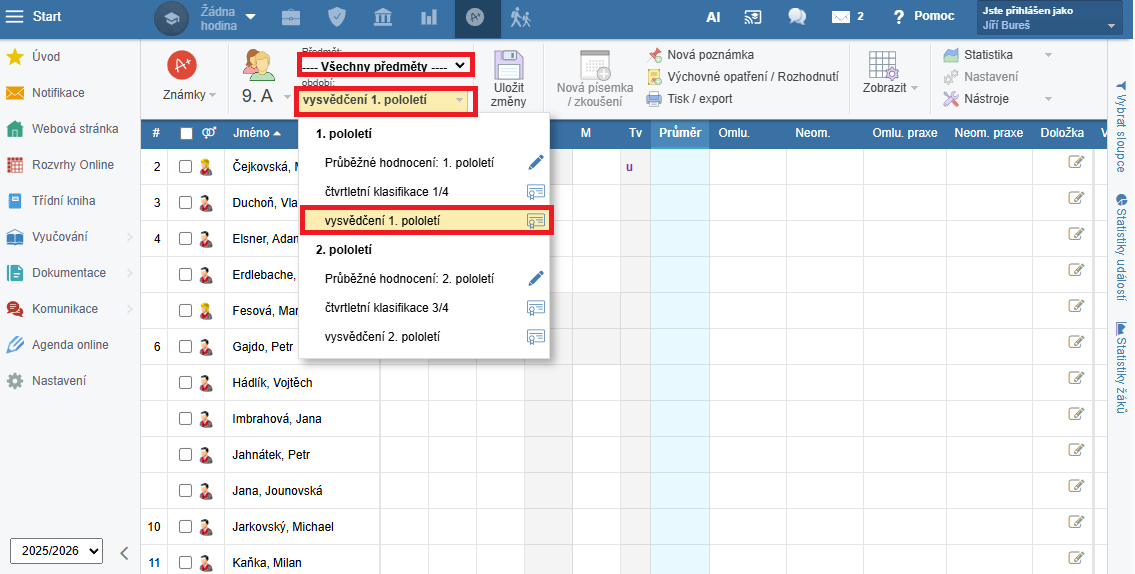Open Třídní kniha in sidebar
Image resolution: width=1135 pixels, height=574 pixels.
coord(63,201)
